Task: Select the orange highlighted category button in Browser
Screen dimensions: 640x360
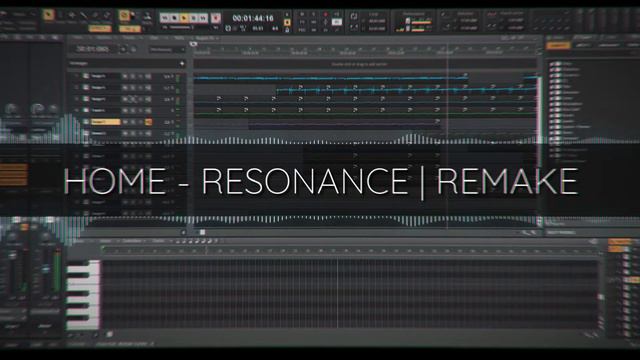Action: pos(558,45)
